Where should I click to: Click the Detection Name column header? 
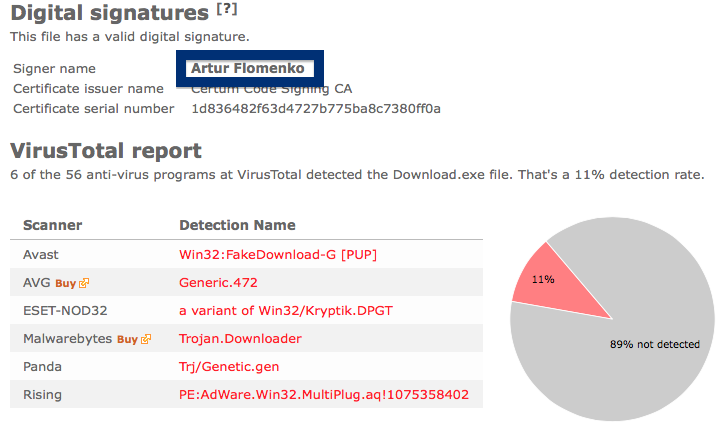pos(237,225)
